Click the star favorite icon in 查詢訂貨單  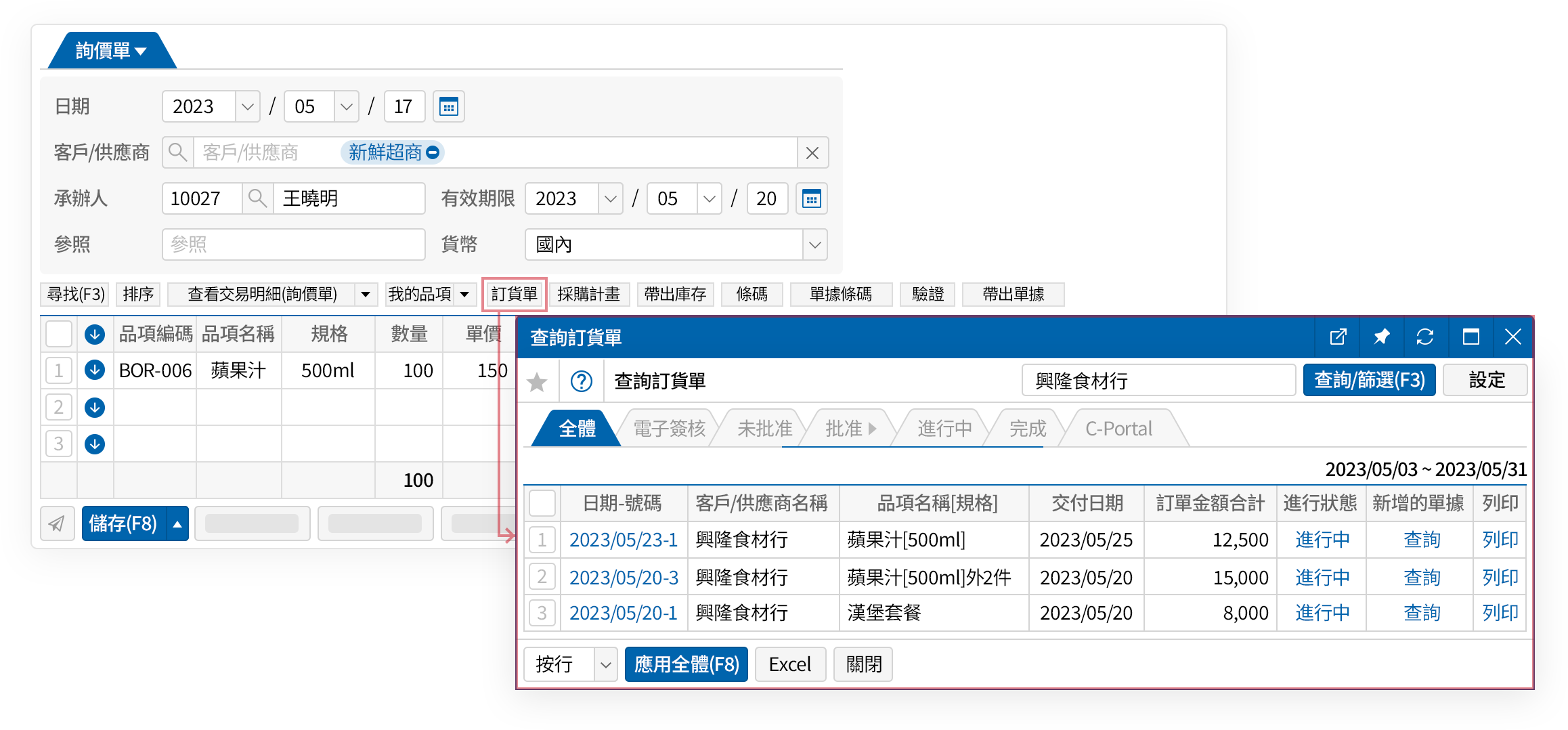point(538,381)
